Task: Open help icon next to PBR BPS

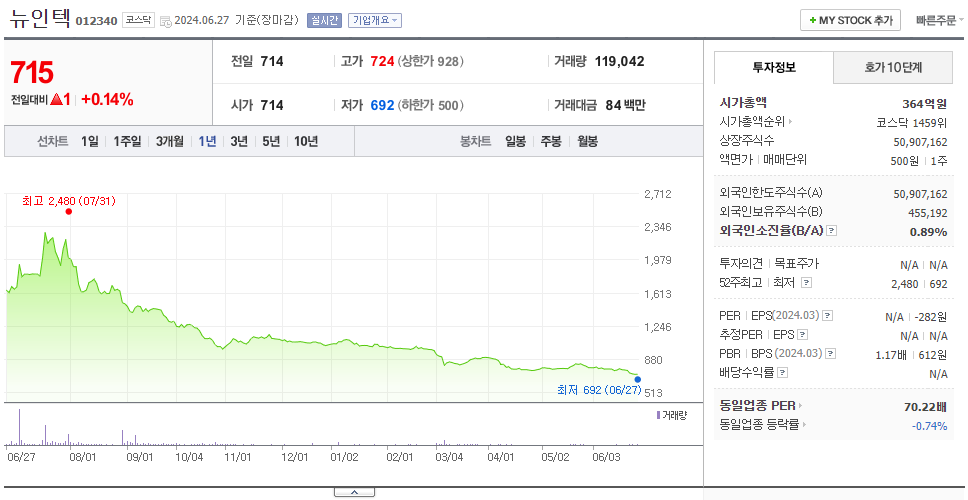Action: click(831, 354)
